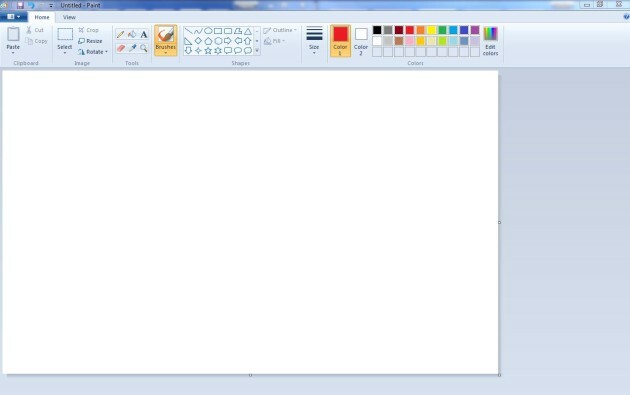Expand the shapes gallery more arrow

click(x=257, y=51)
